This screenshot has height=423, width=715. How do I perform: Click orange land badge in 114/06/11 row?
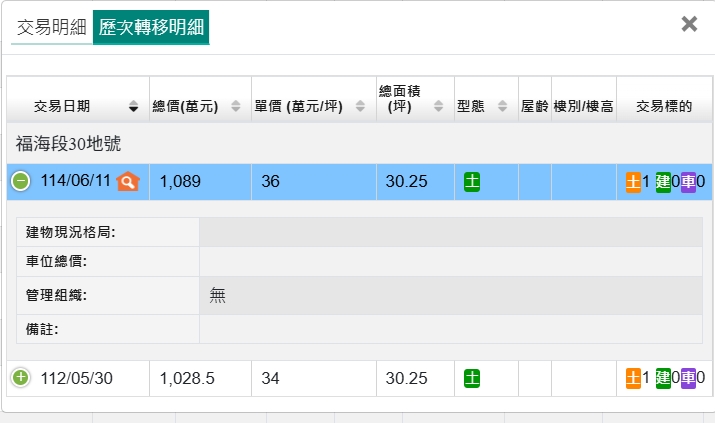(633, 182)
